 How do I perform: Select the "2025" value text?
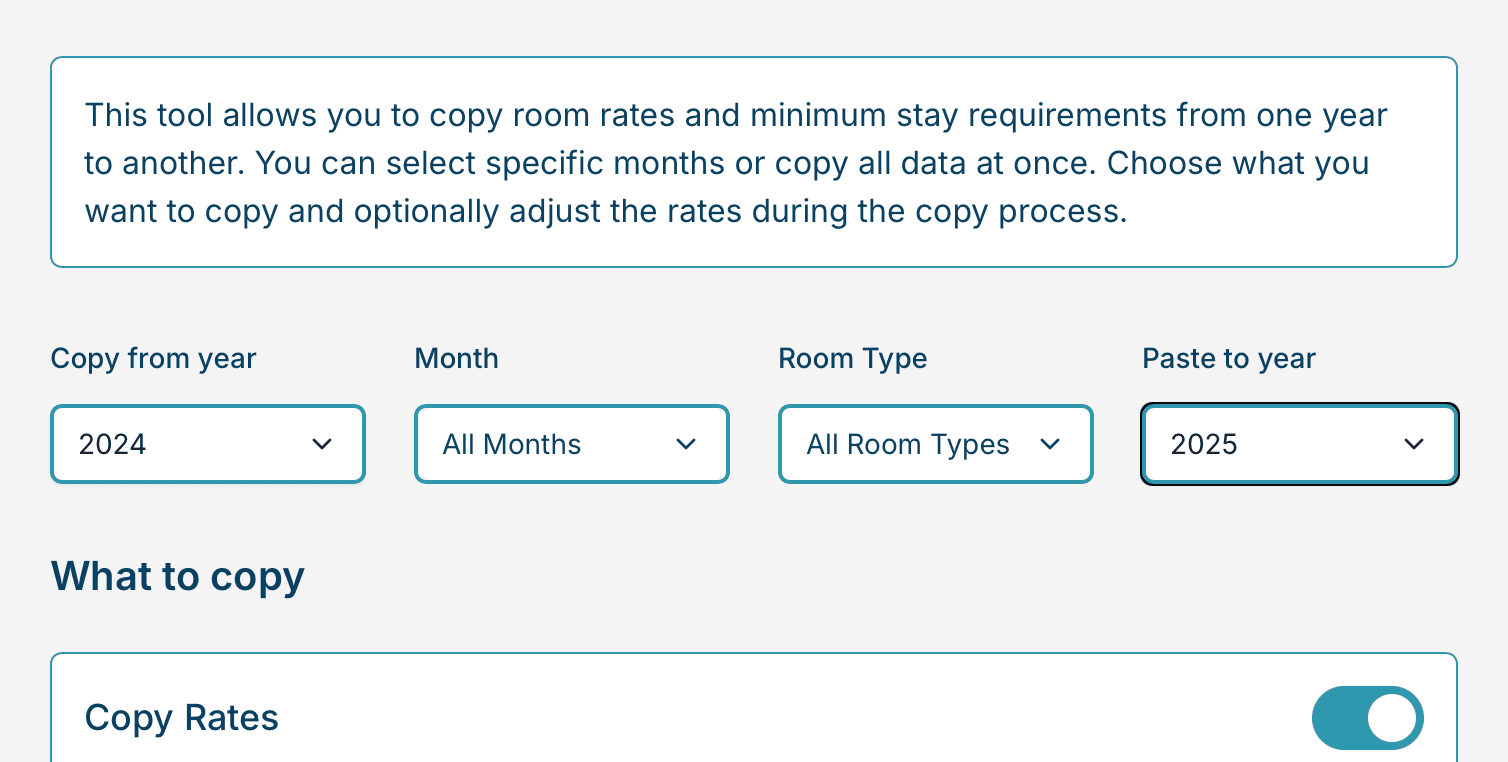pyautogui.click(x=1204, y=444)
